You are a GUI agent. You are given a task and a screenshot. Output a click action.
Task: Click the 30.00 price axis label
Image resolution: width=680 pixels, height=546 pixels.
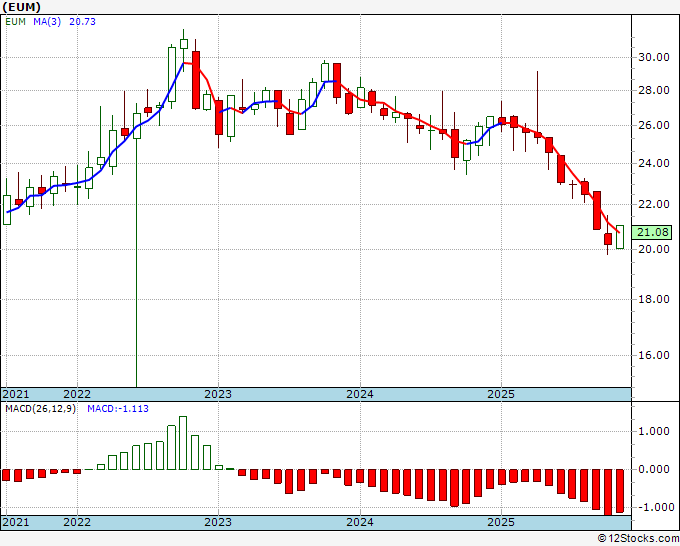point(654,57)
